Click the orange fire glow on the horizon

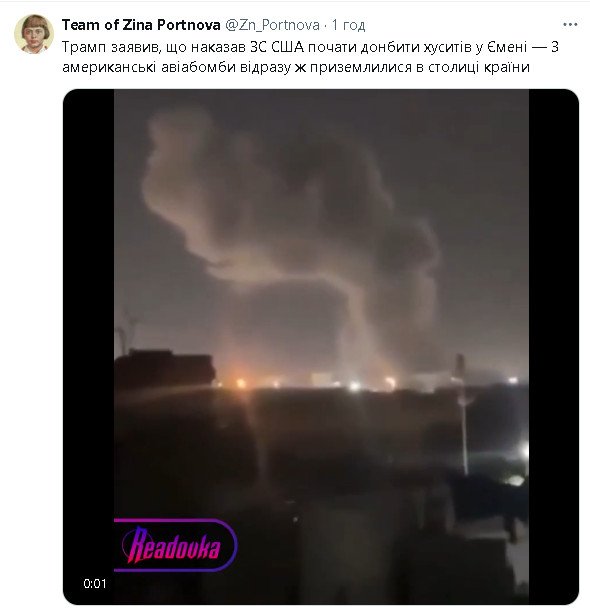click(240, 382)
